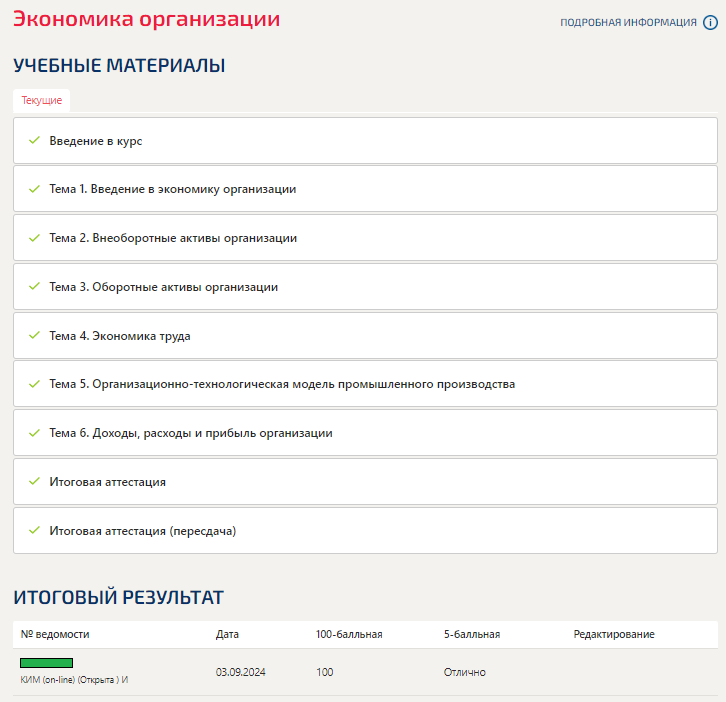The height and width of the screenshot is (702, 726).
Task: Click the green checkmark beside Введение в курс
Action: (34, 140)
